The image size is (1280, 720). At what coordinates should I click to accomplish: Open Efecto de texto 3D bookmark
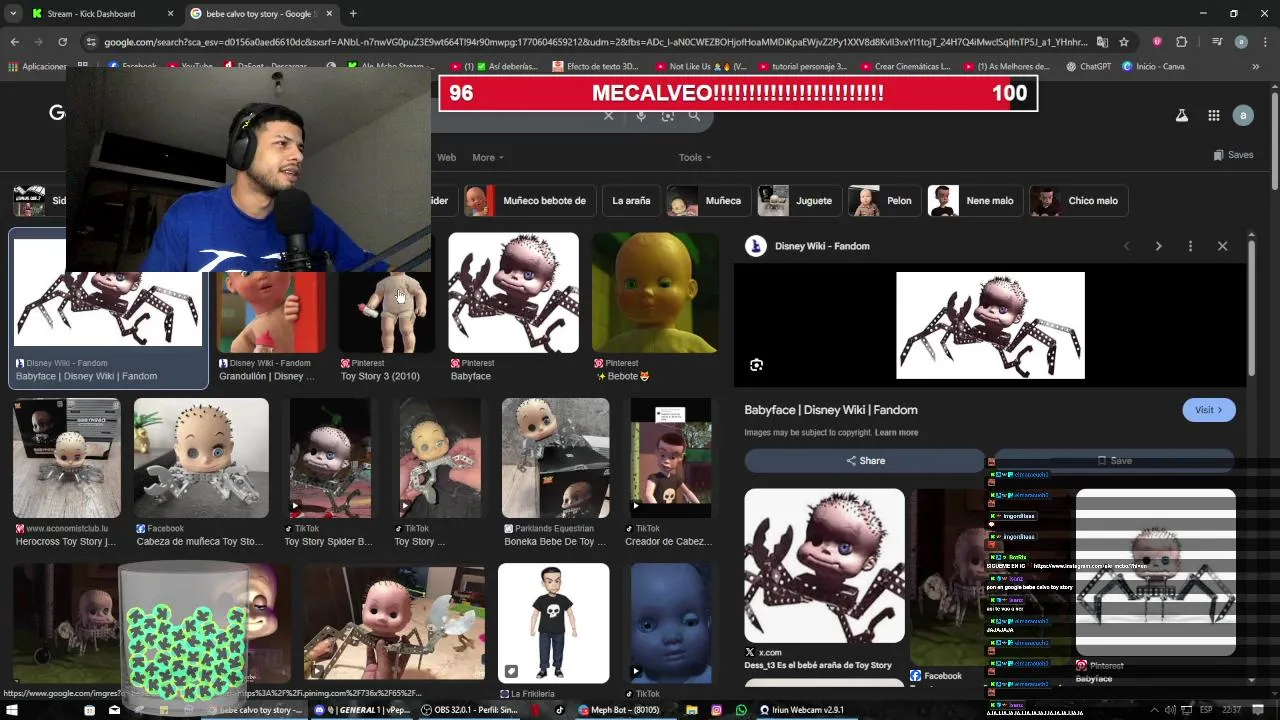click(x=595, y=66)
